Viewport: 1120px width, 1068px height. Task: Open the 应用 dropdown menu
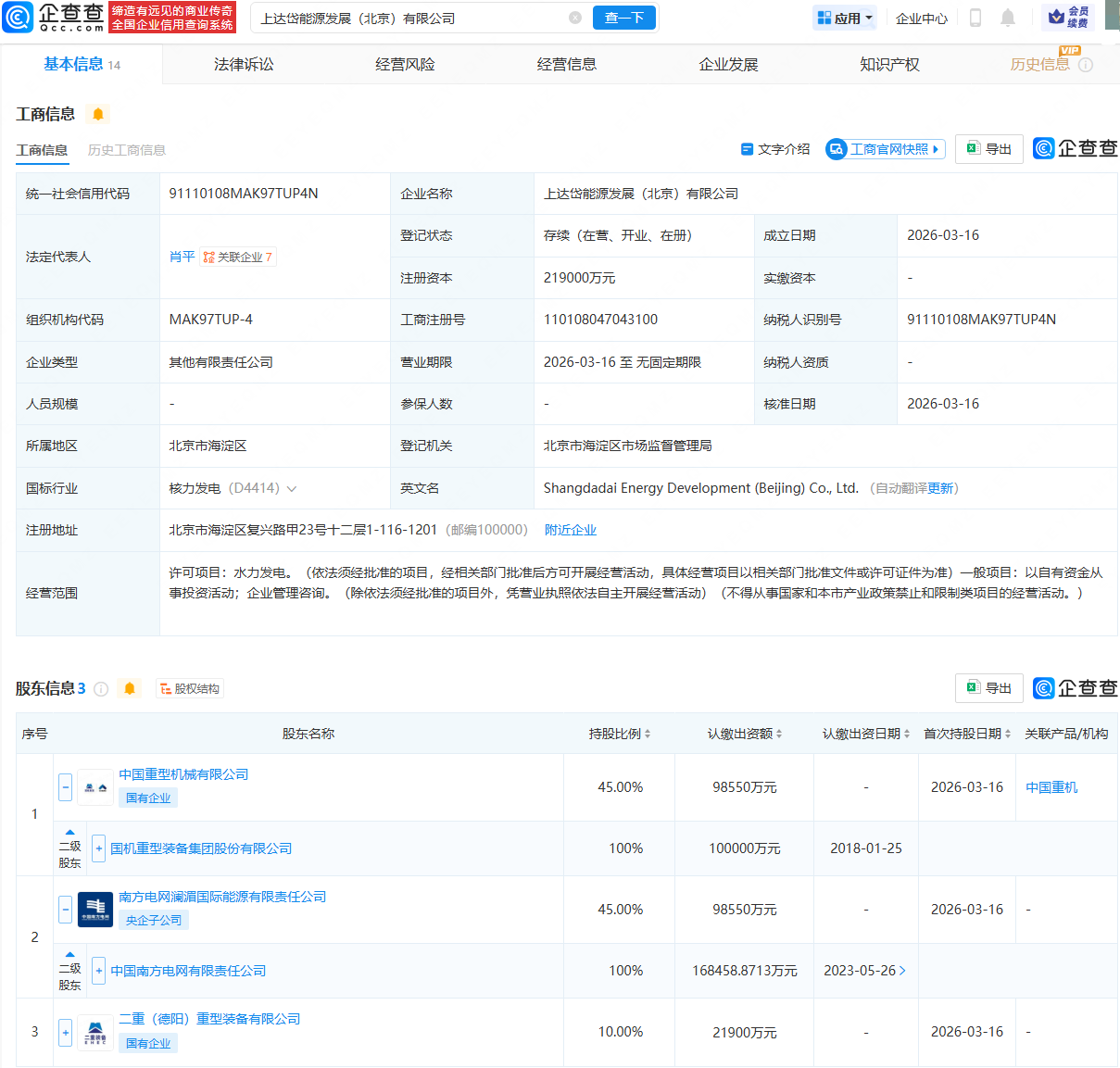845,18
